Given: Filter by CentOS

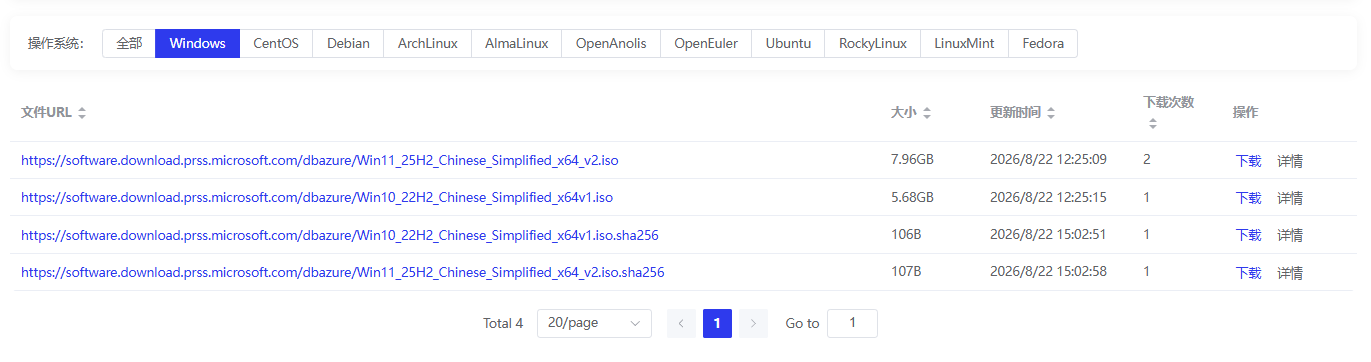Looking at the screenshot, I should (276, 43).
